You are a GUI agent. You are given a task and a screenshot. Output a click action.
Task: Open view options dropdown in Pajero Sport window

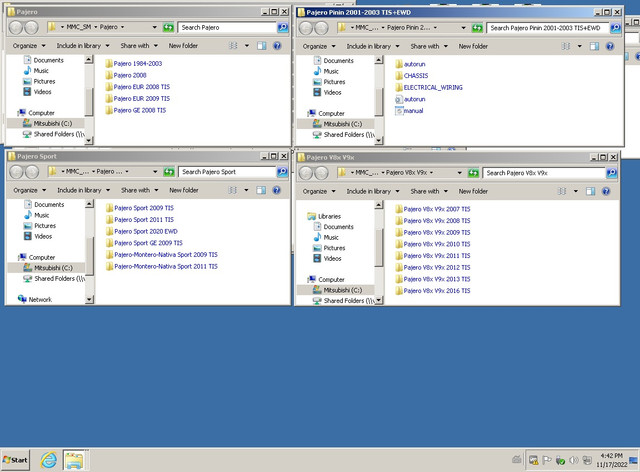coord(246,190)
